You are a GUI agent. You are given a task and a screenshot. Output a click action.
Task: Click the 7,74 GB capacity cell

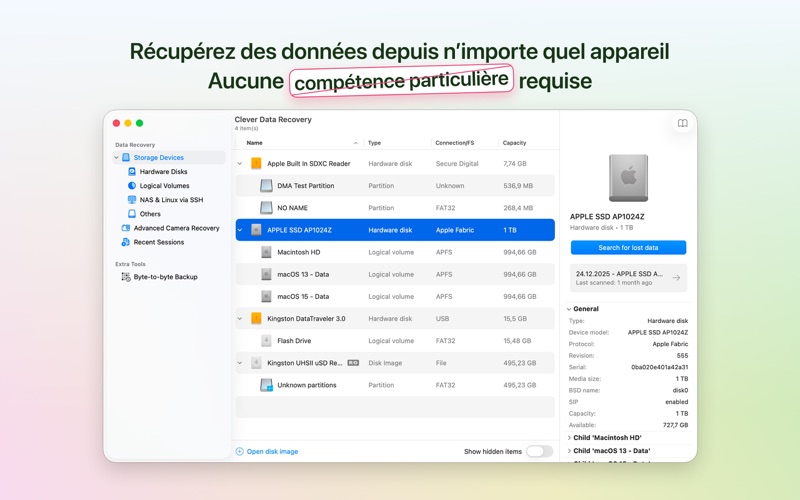tap(515, 163)
